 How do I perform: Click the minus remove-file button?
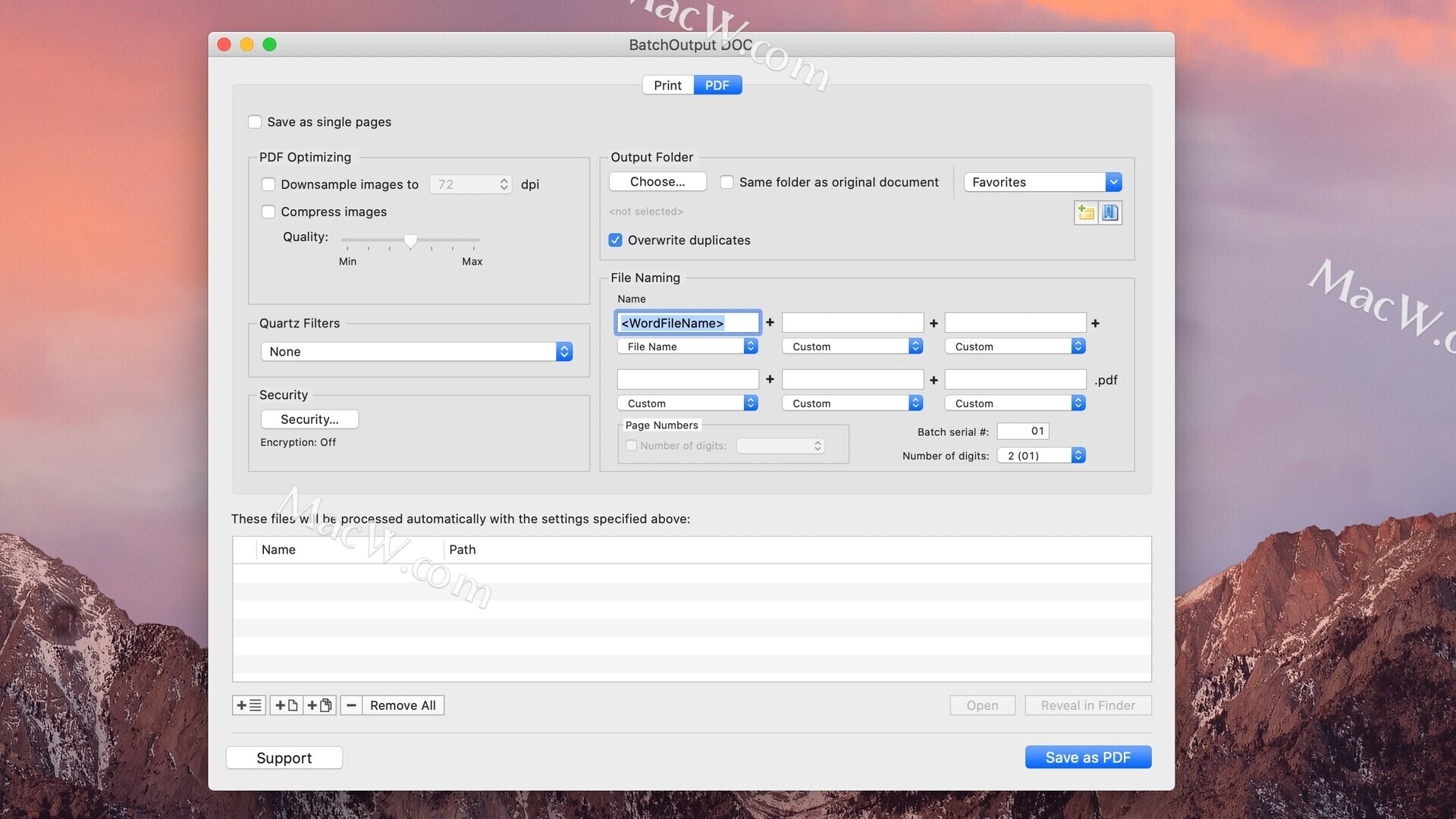[351, 705]
